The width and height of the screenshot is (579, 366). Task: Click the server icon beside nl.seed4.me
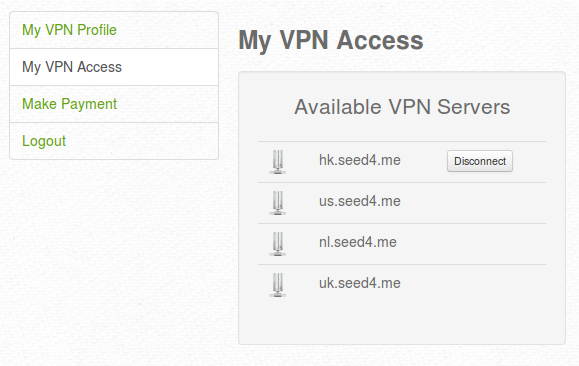click(x=278, y=244)
